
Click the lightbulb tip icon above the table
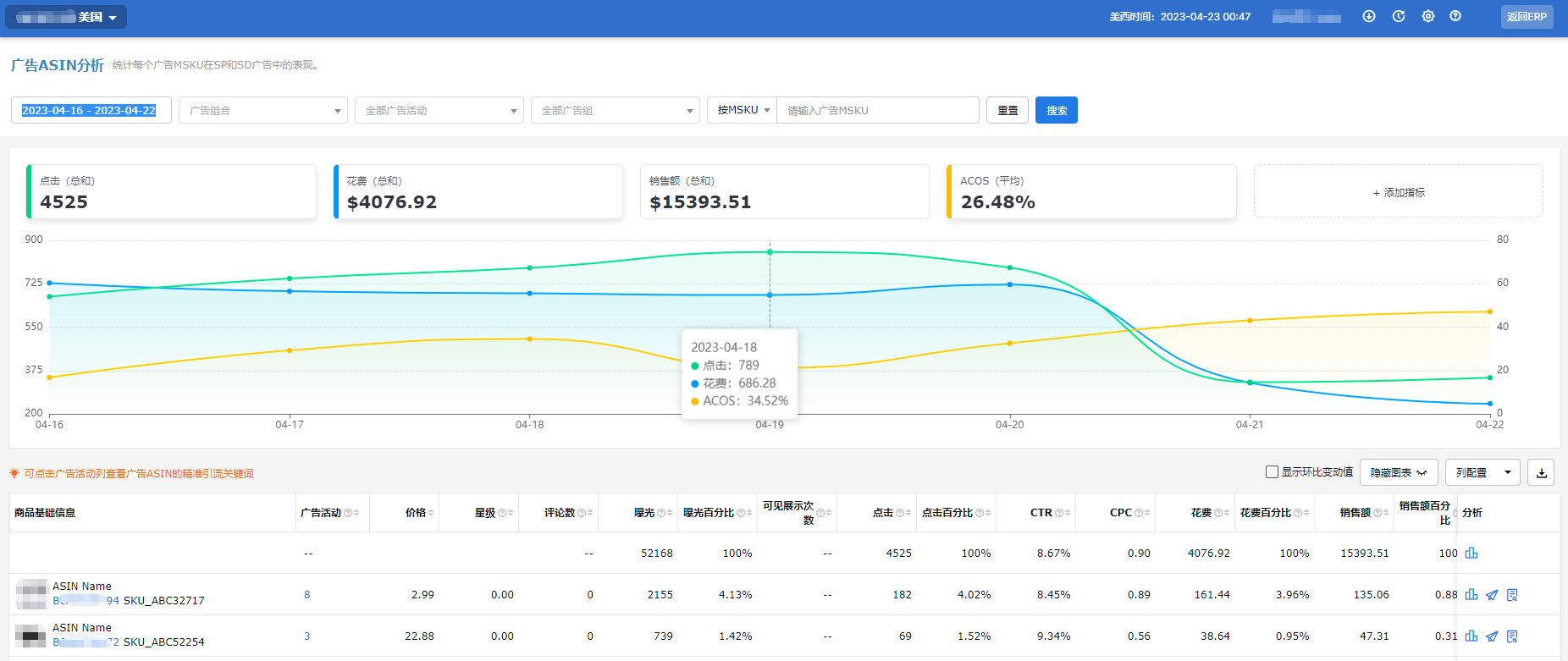(14, 473)
